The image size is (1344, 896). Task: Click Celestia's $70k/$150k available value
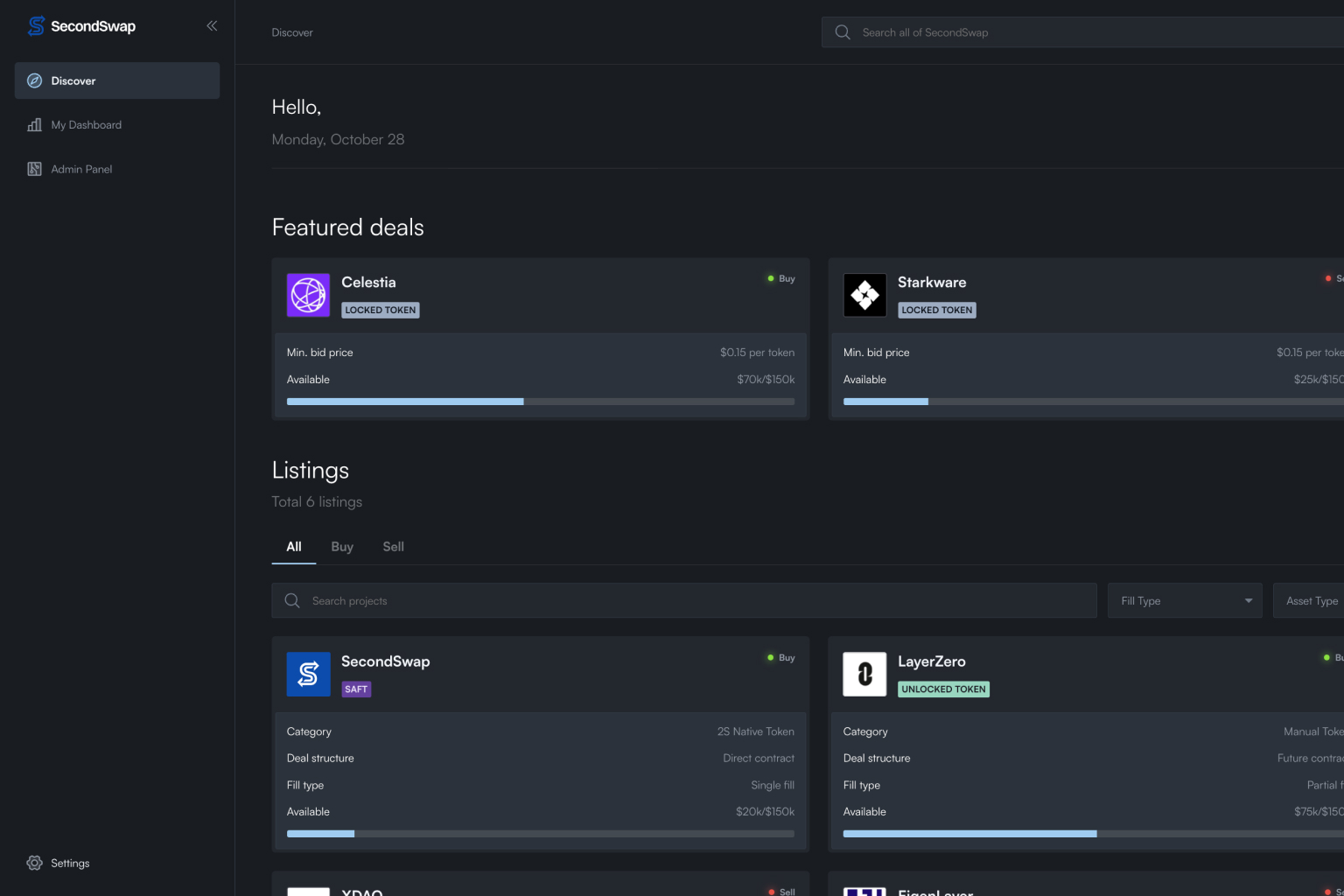[766, 380]
